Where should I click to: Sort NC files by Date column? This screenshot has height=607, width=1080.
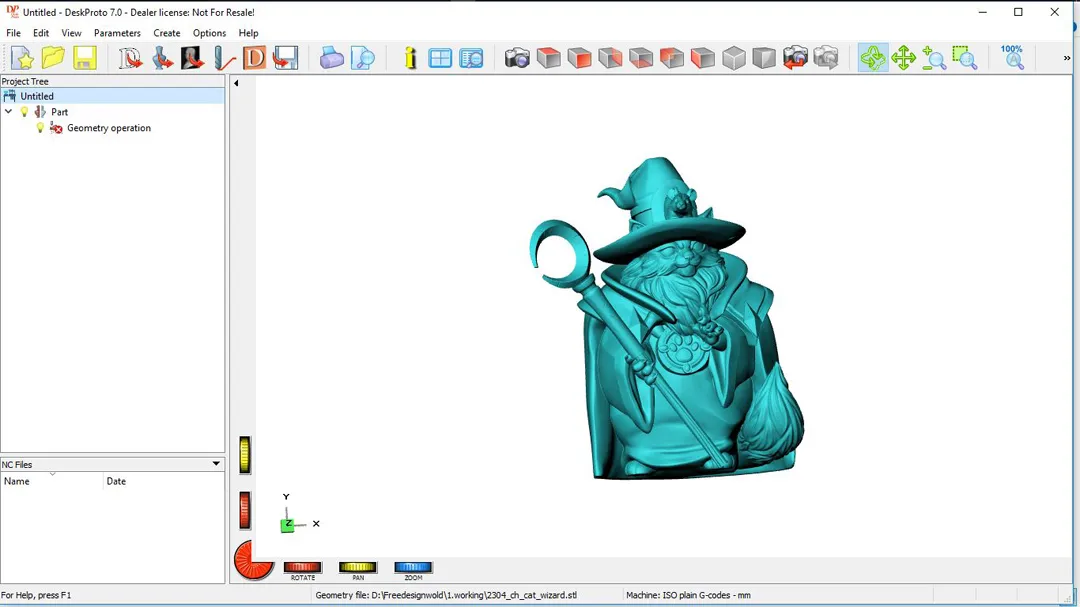164,481
